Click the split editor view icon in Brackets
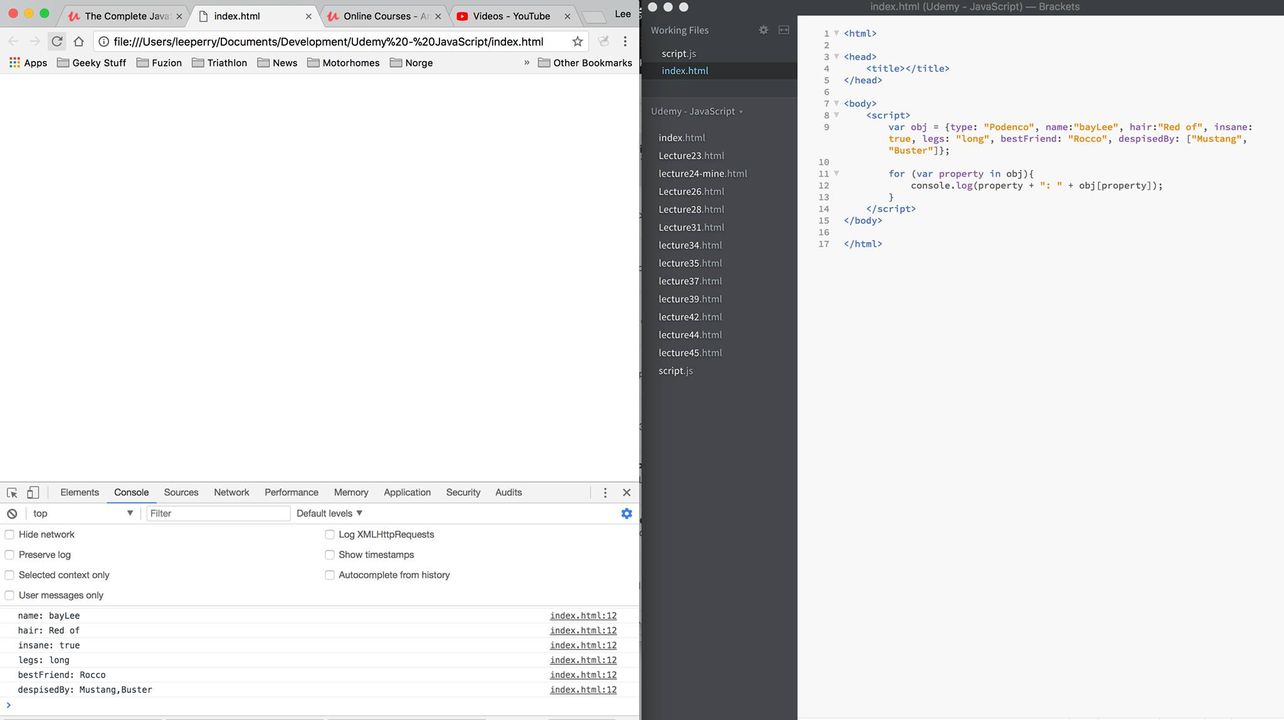This screenshot has width=1284, height=720. (x=784, y=30)
